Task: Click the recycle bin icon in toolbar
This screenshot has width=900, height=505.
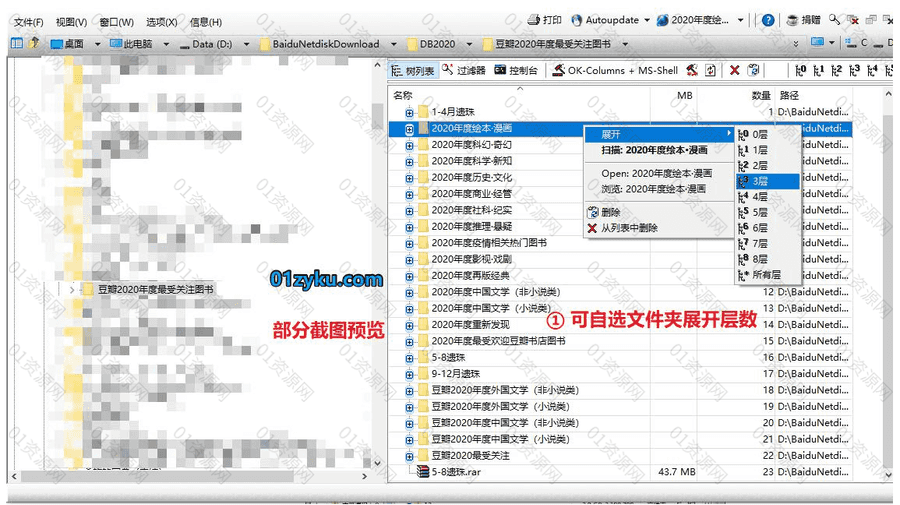Action: (x=754, y=70)
